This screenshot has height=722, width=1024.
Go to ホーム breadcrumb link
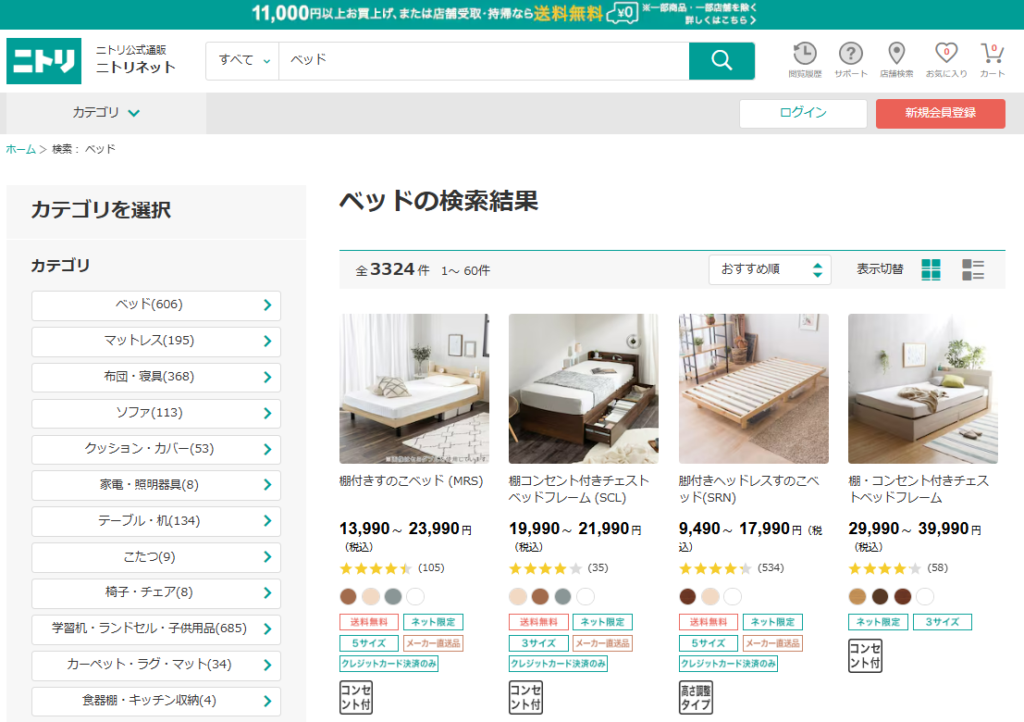(21, 149)
